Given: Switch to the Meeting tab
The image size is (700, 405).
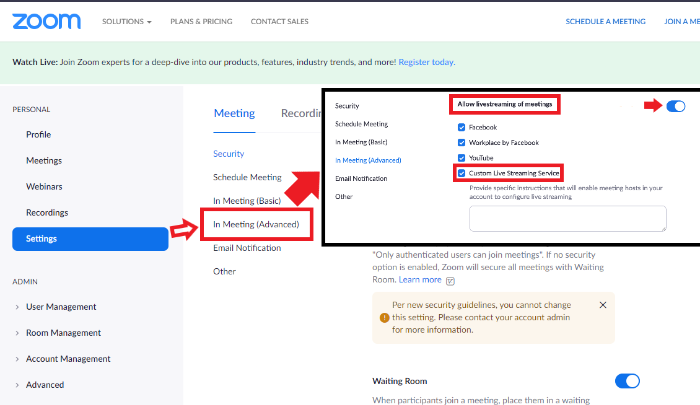Looking at the screenshot, I should pos(234,113).
